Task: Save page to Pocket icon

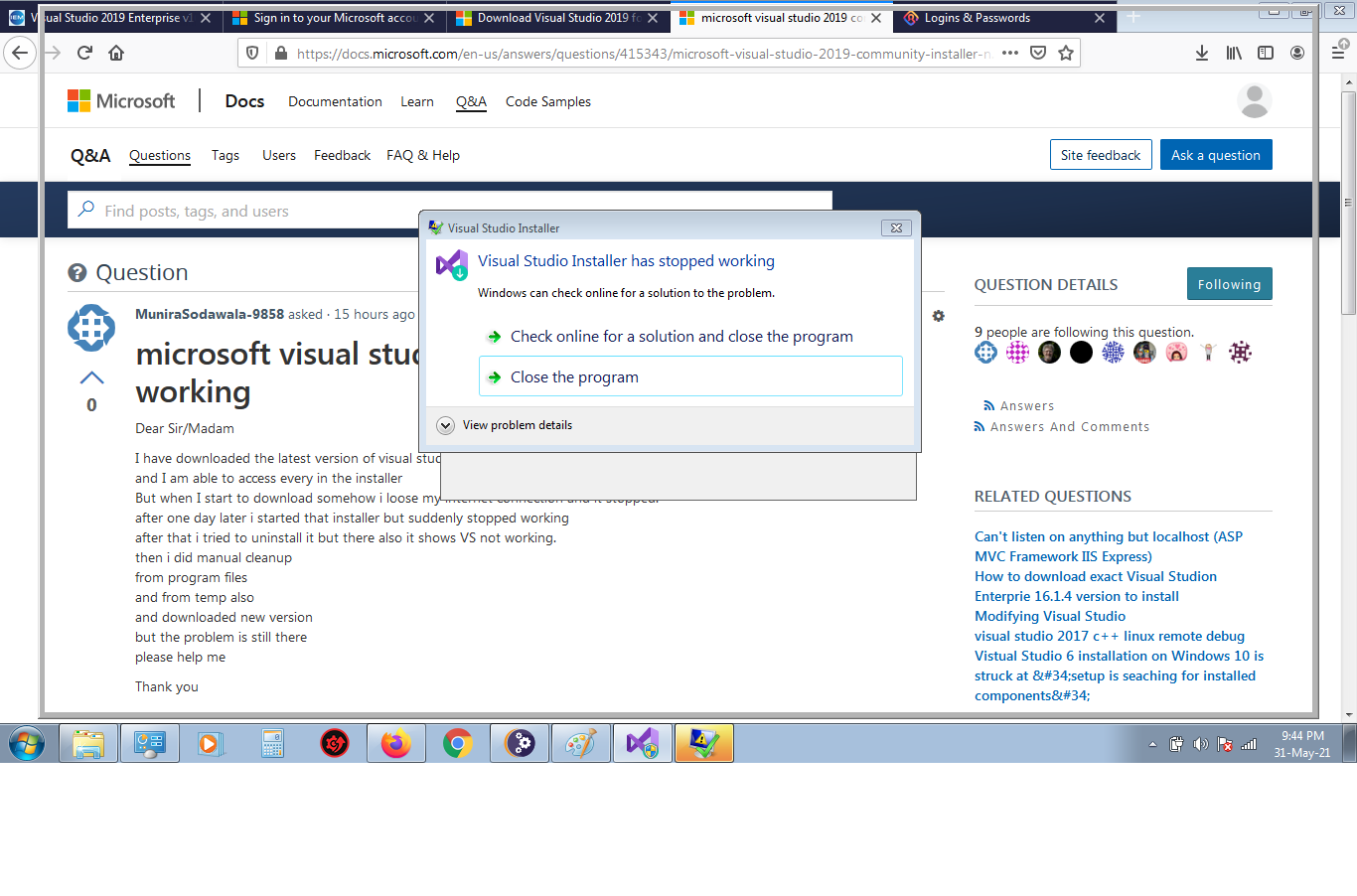Action: tap(1038, 53)
